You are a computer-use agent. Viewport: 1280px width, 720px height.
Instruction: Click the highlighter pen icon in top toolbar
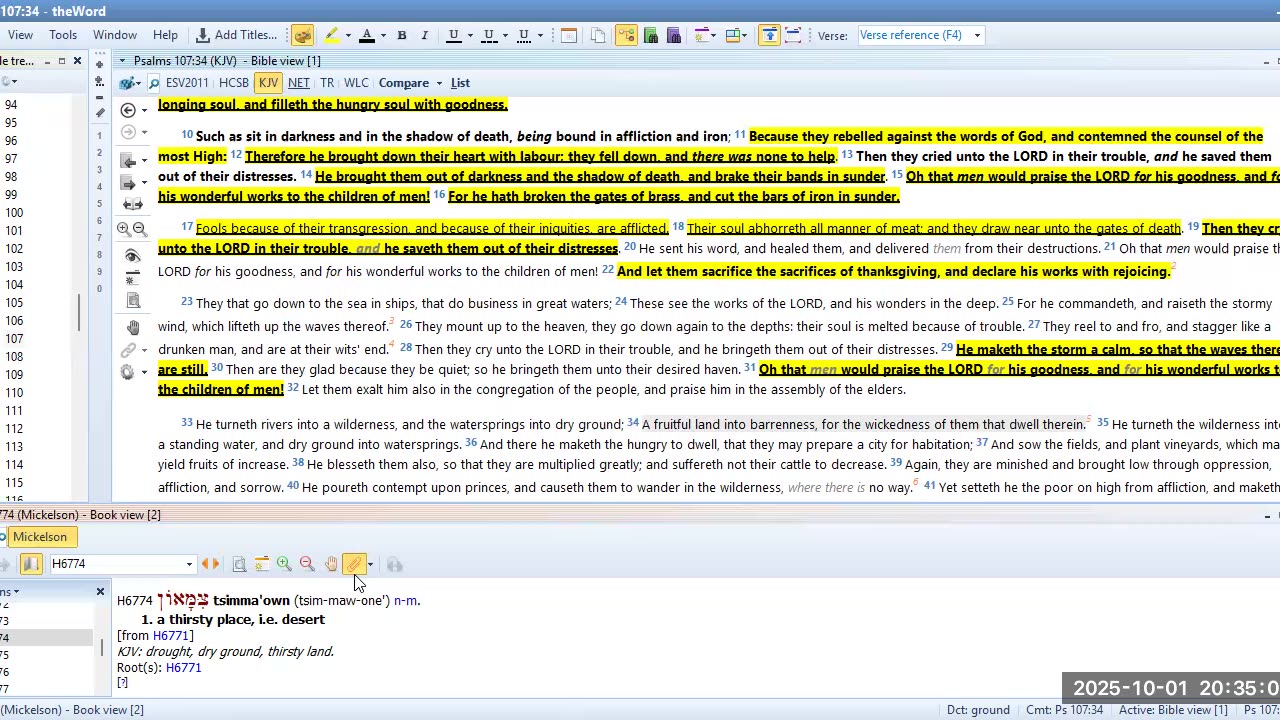pyautogui.click(x=331, y=35)
